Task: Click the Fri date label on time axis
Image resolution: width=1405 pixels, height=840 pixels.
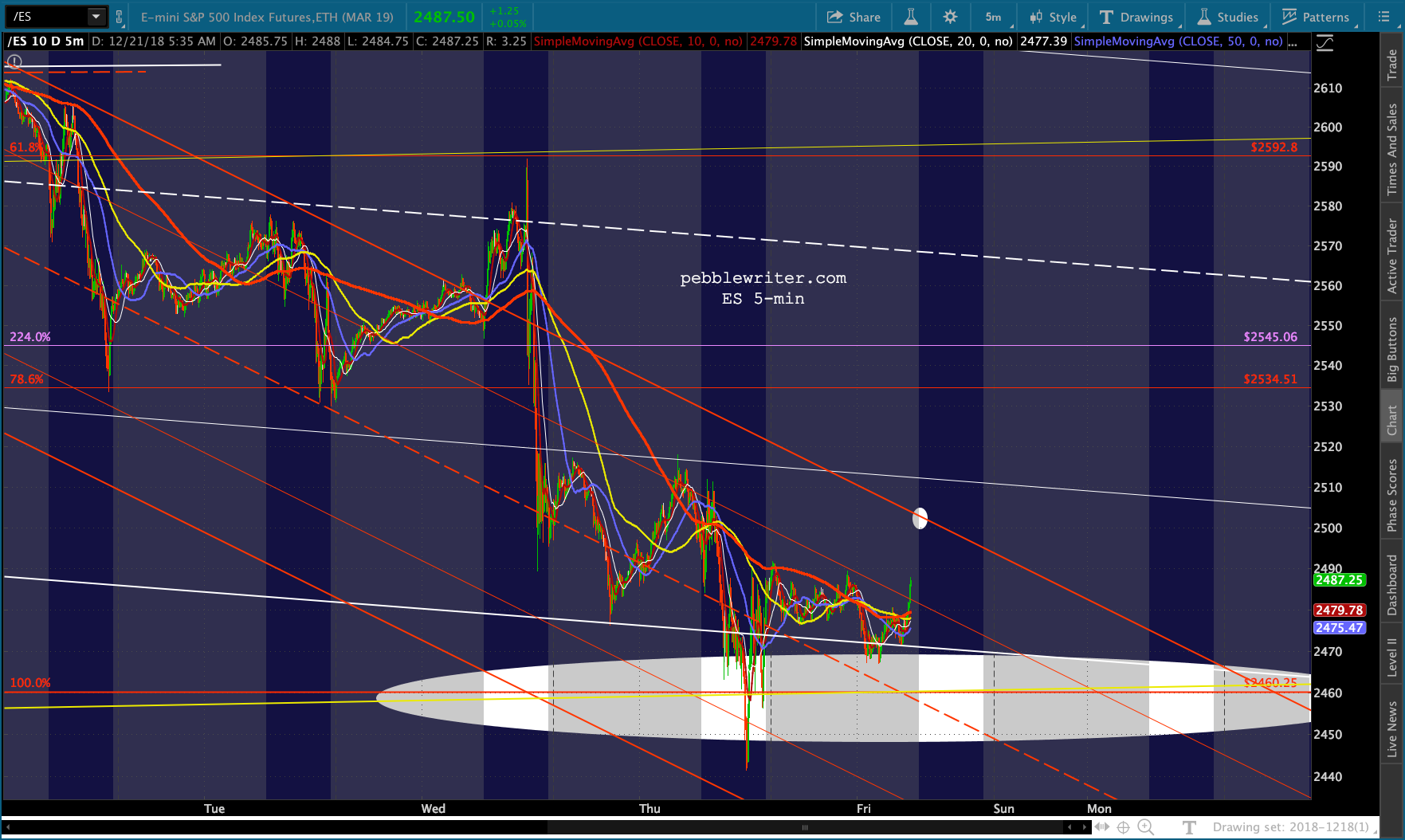Action: click(x=864, y=808)
